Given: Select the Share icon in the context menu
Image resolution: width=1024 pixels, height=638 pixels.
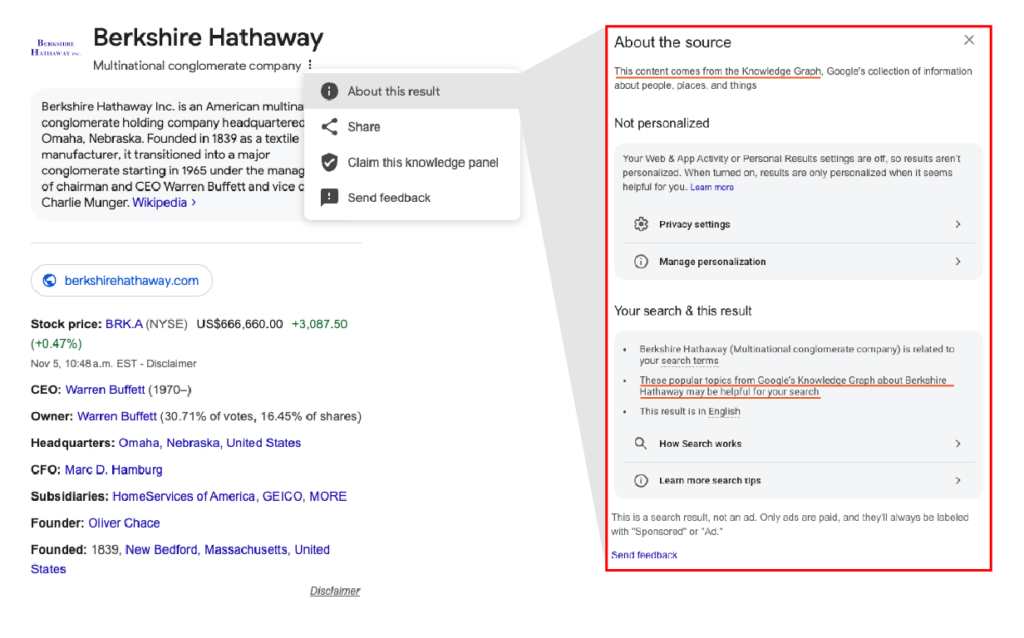Looking at the screenshot, I should (330, 126).
